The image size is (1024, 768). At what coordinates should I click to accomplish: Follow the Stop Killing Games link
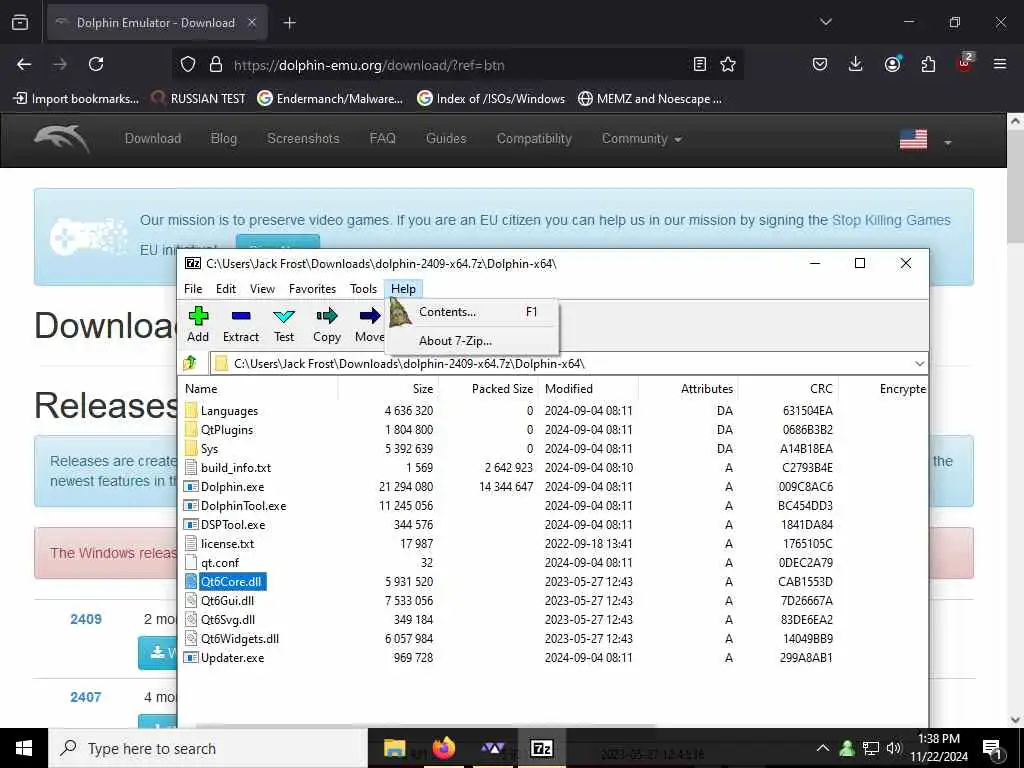click(891, 221)
